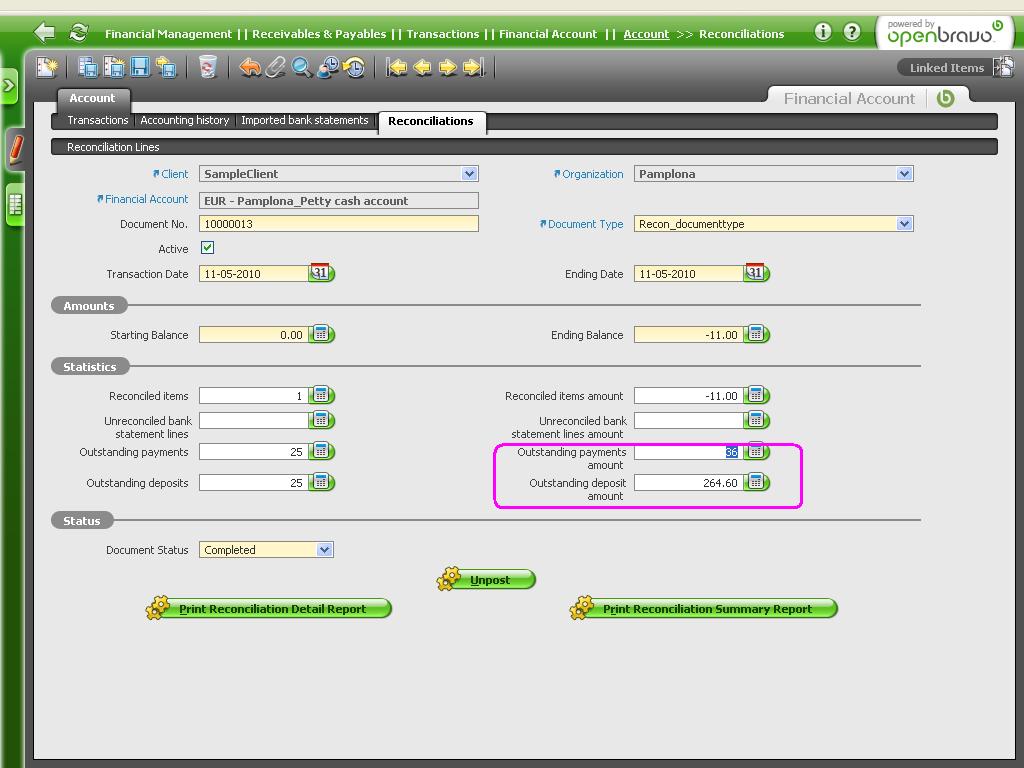Go to the last record icon
Image resolution: width=1024 pixels, height=768 pixels.
click(x=474, y=67)
